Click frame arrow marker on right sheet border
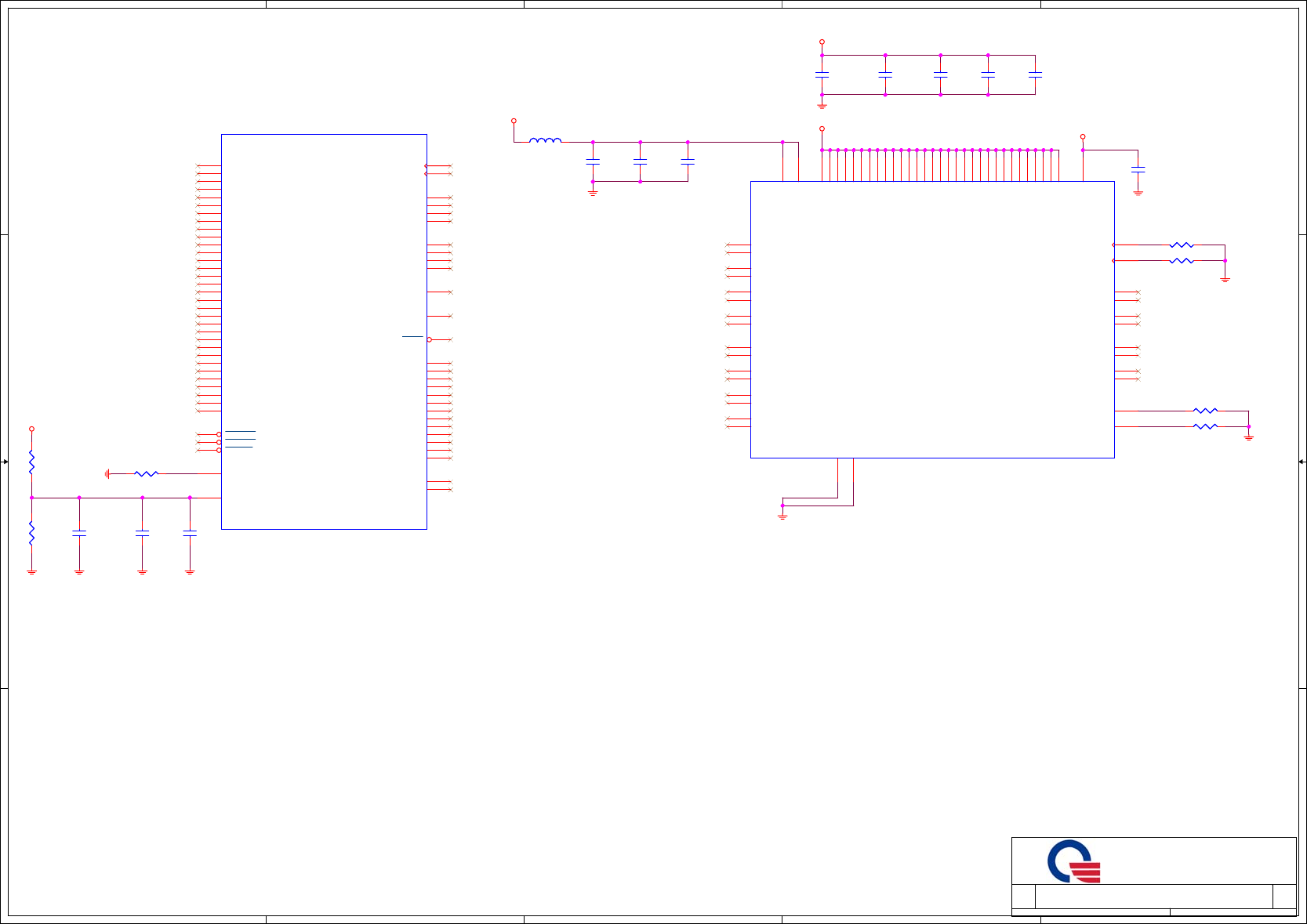The height and width of the screenshot is (924, 1307). 1302,462
